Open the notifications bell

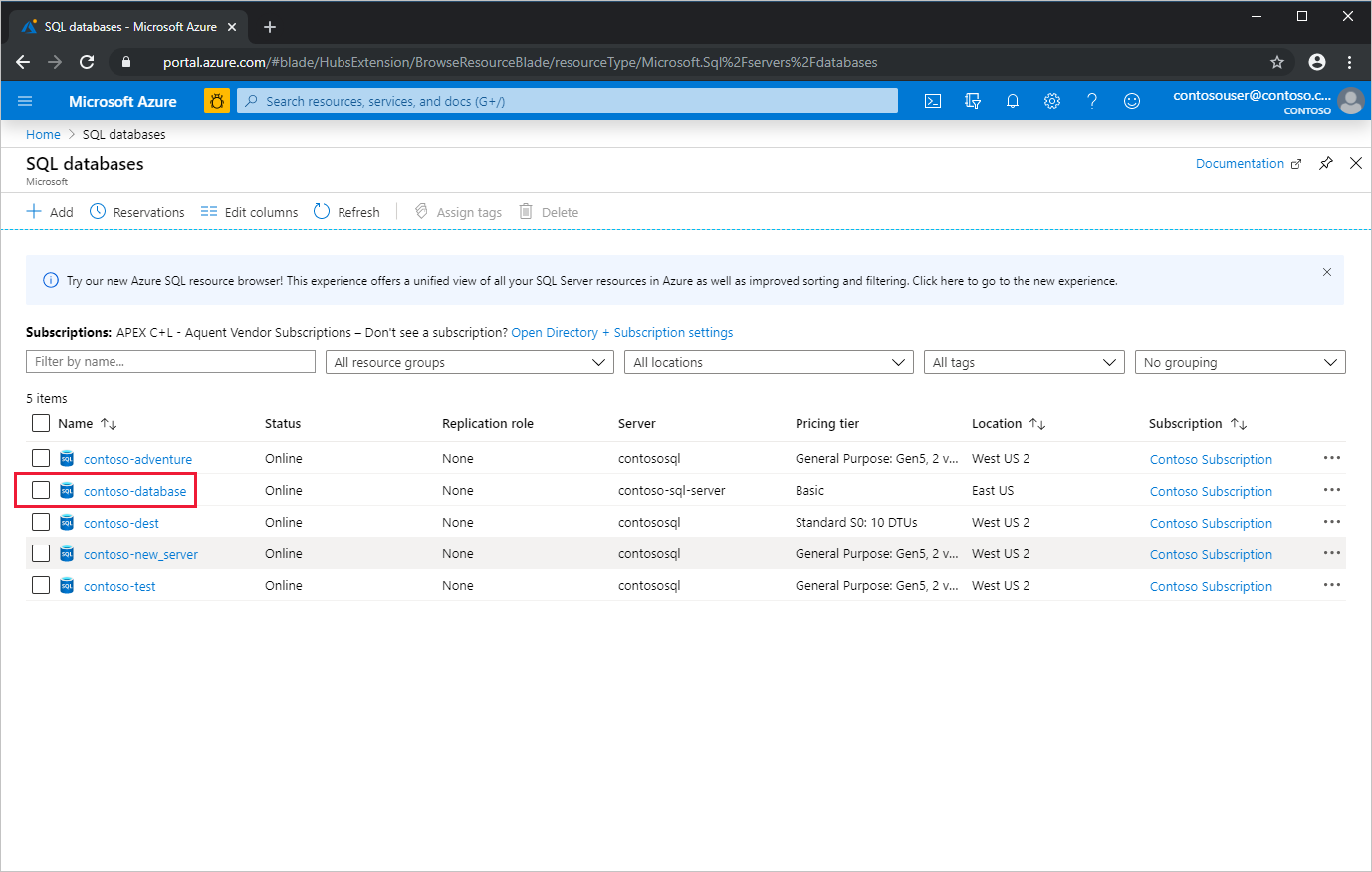[x=1013, y=100]
